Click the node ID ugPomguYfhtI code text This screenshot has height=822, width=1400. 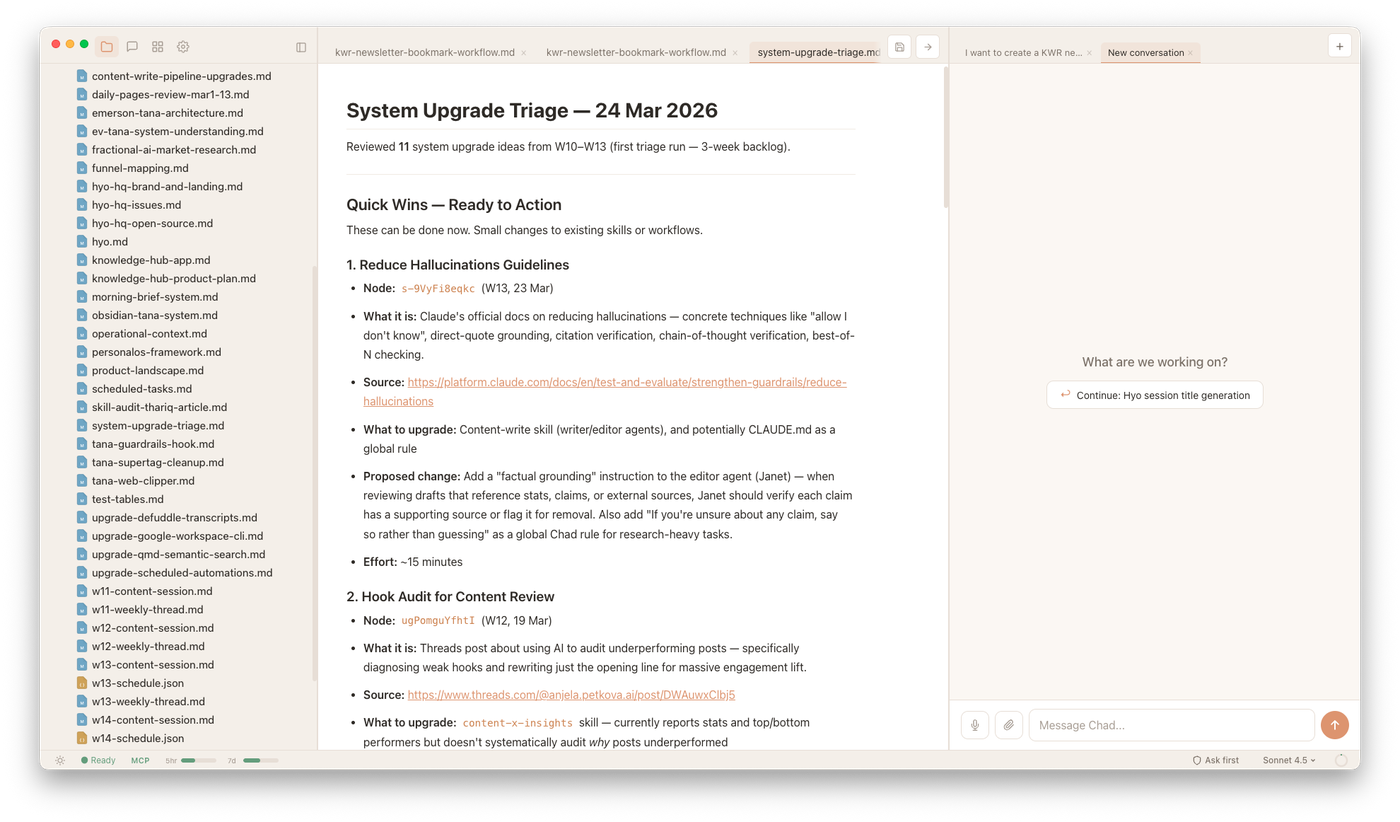point(438,621)
